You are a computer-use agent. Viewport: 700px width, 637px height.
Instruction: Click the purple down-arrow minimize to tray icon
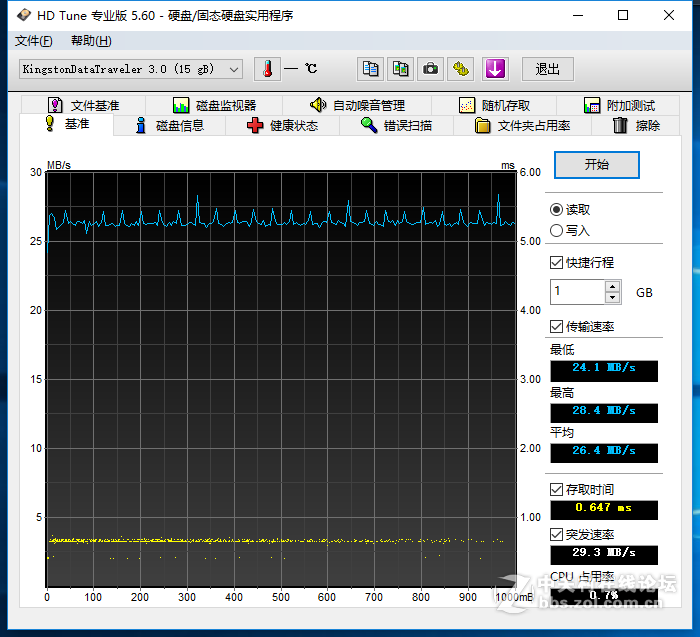click(x=496, y=69)
